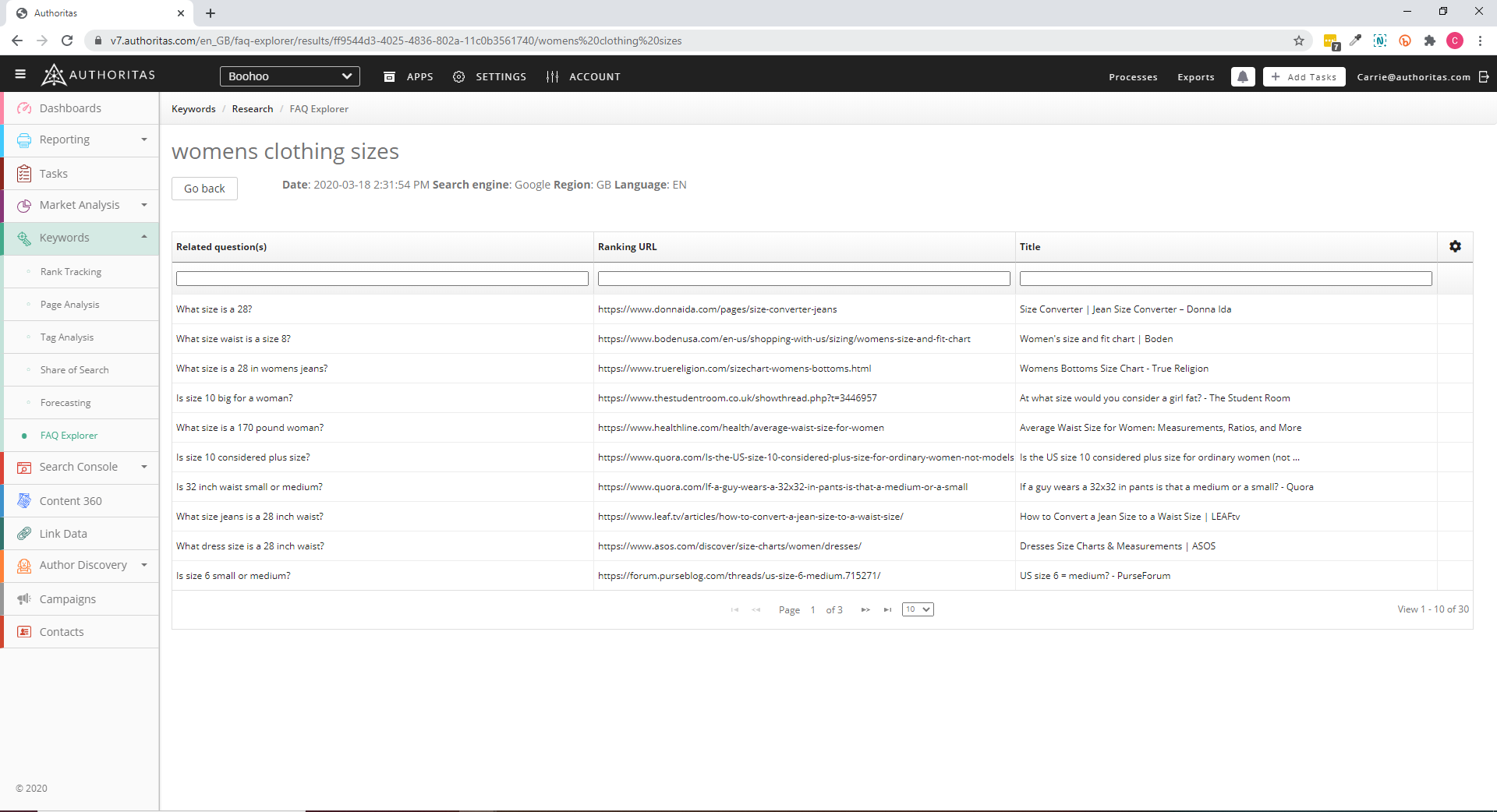Click the logout icon beside email
1497x812 pixels.
click(x=1484, y=76)
